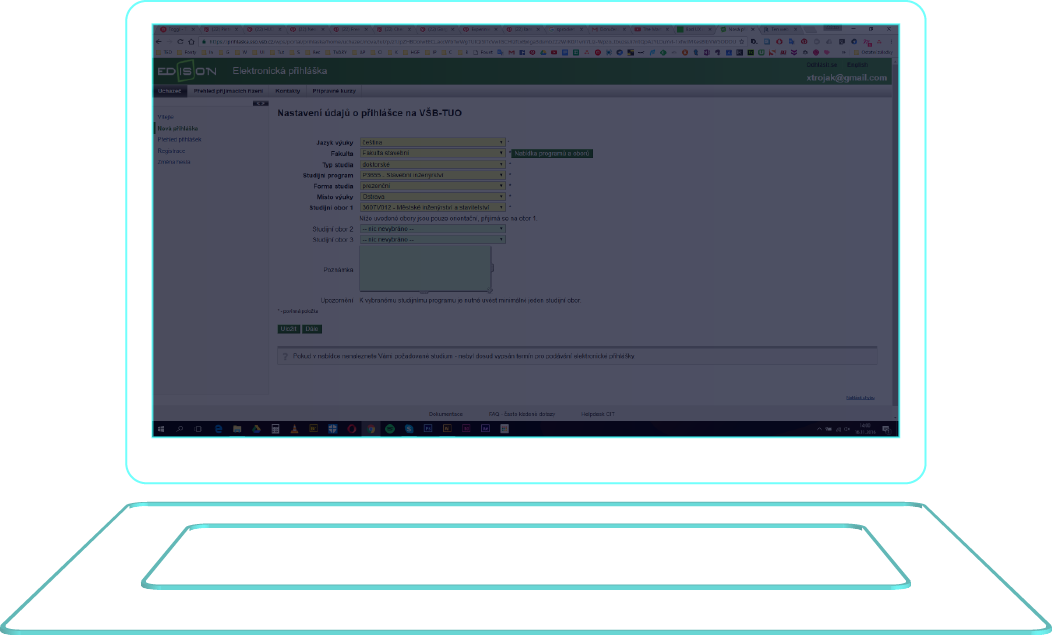Collapse the sidebar with the arrows toggle
This screenshot has height=635, width=1052.
pos(260,103)
